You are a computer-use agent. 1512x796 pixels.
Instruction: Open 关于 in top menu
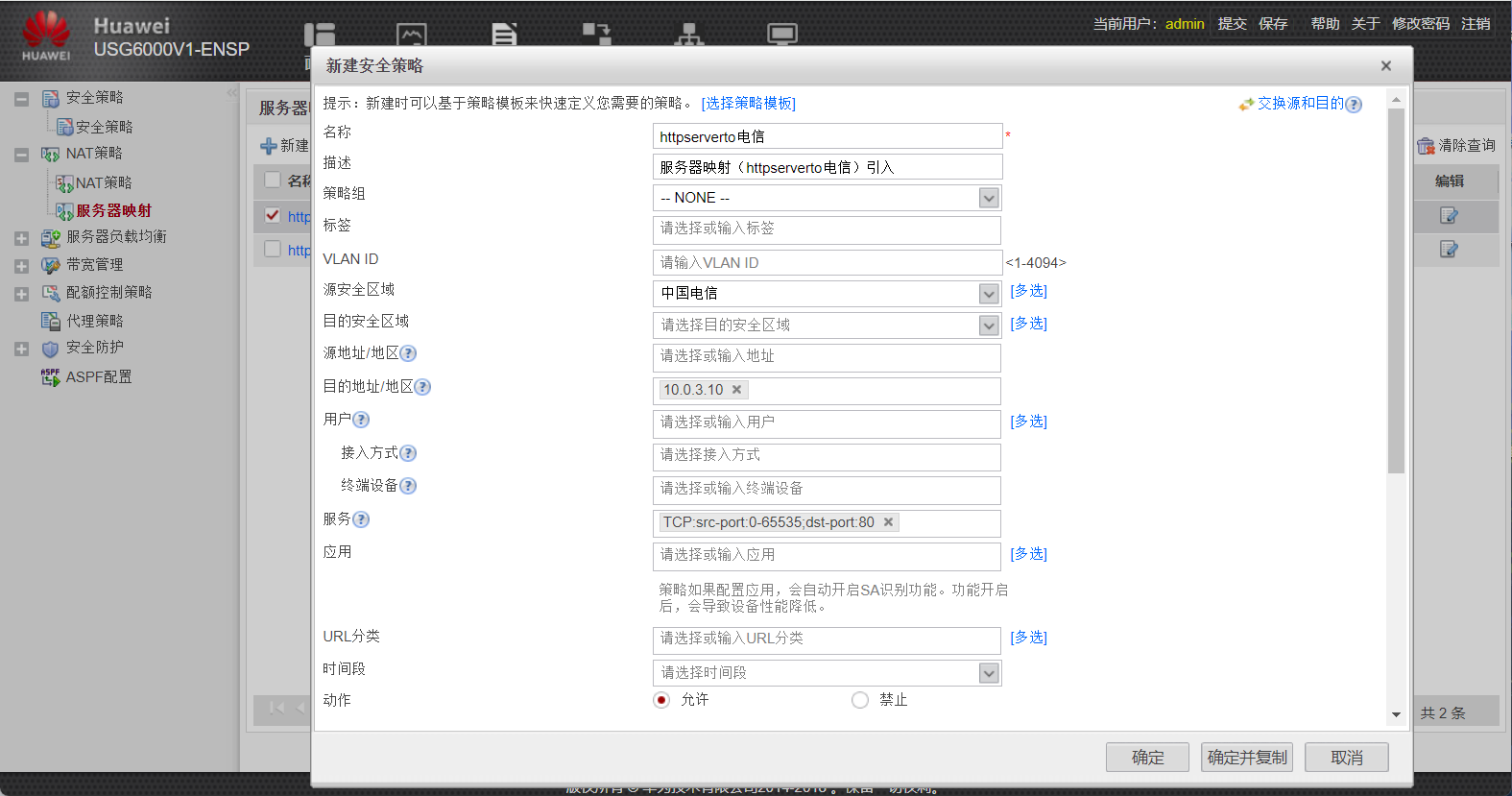pos(1365,24)
